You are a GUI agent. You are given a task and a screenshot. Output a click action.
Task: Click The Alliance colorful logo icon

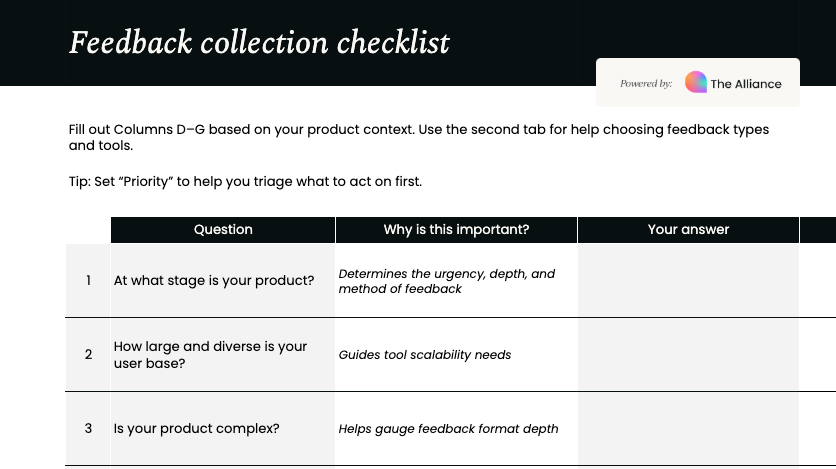pyautogui.click(x=696, y=83)
